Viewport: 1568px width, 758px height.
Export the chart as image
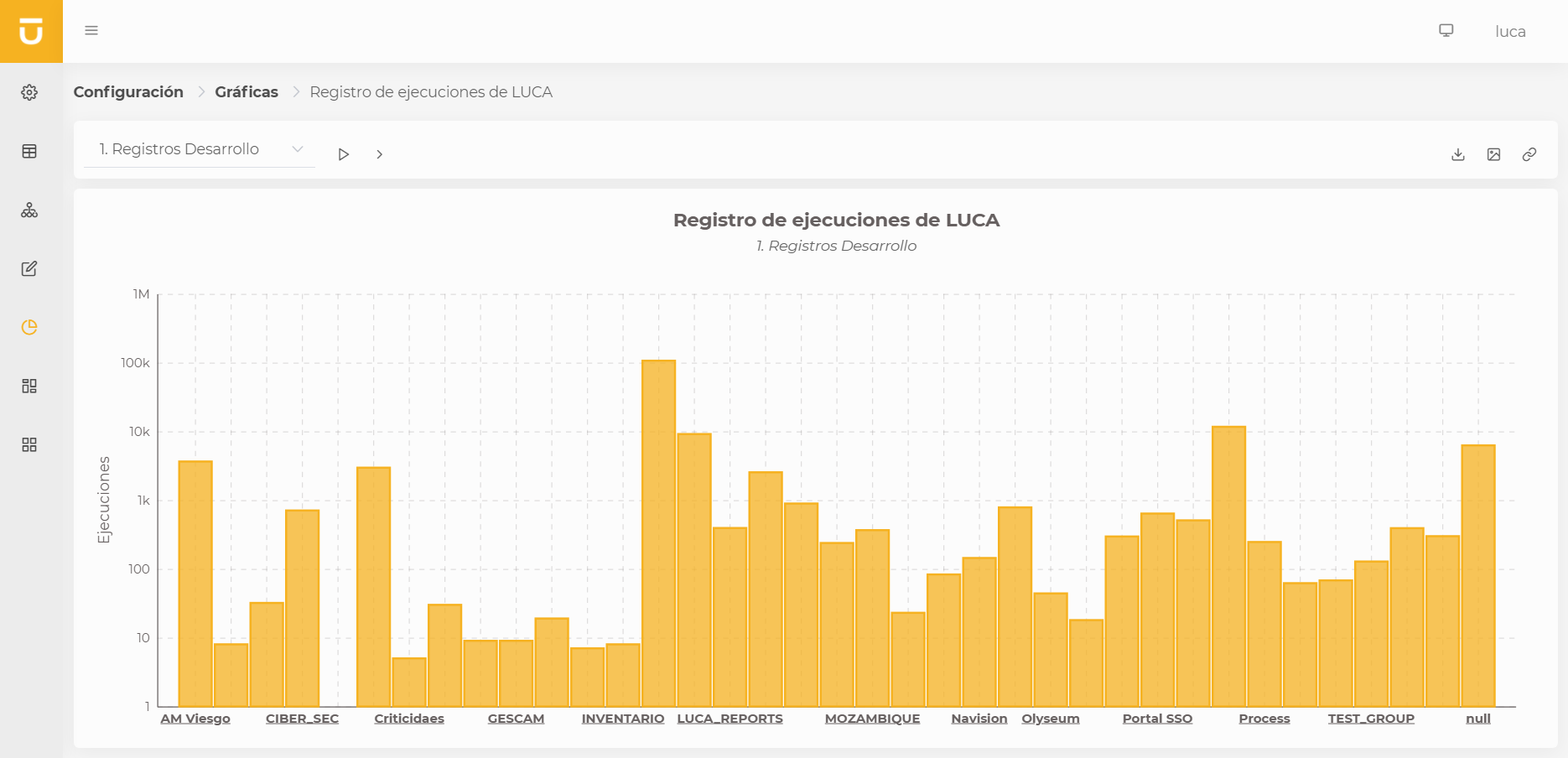1493,154
